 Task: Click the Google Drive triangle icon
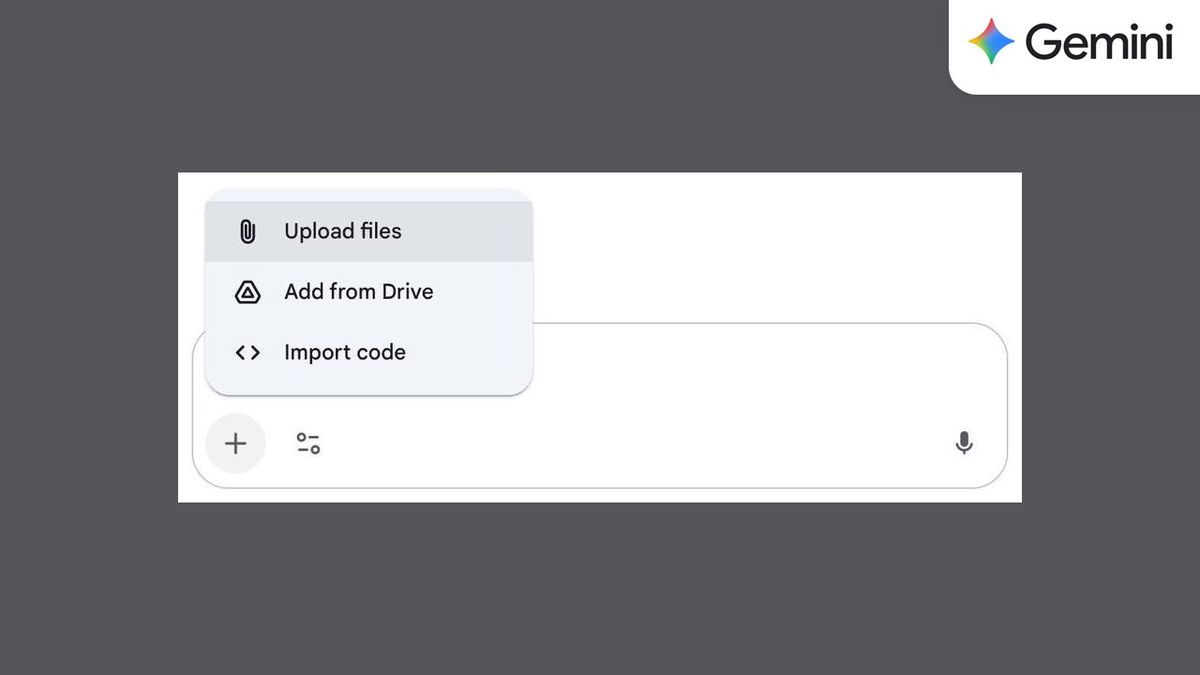(246, 292)
